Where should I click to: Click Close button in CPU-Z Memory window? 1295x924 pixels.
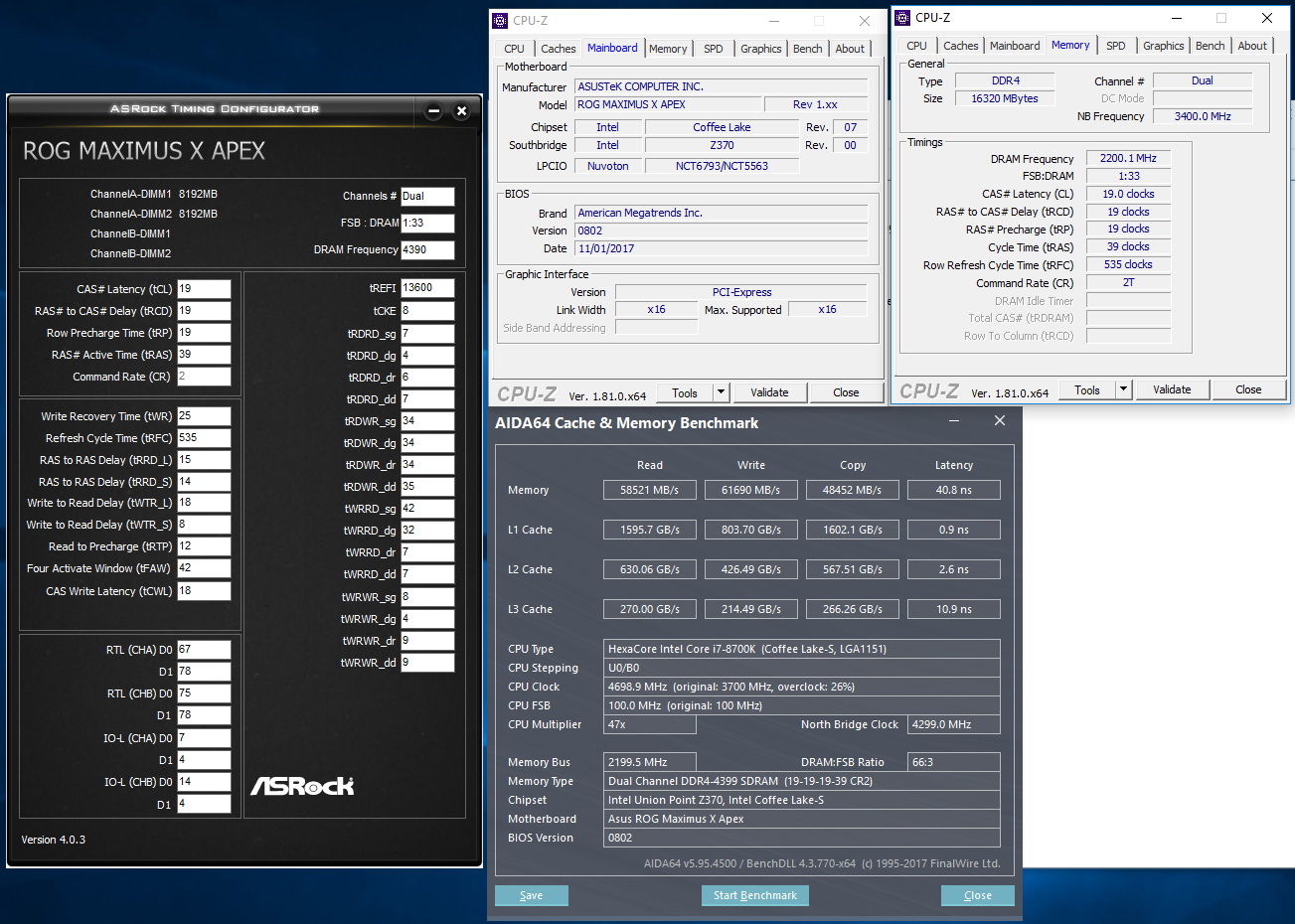tap(1248, 389)
